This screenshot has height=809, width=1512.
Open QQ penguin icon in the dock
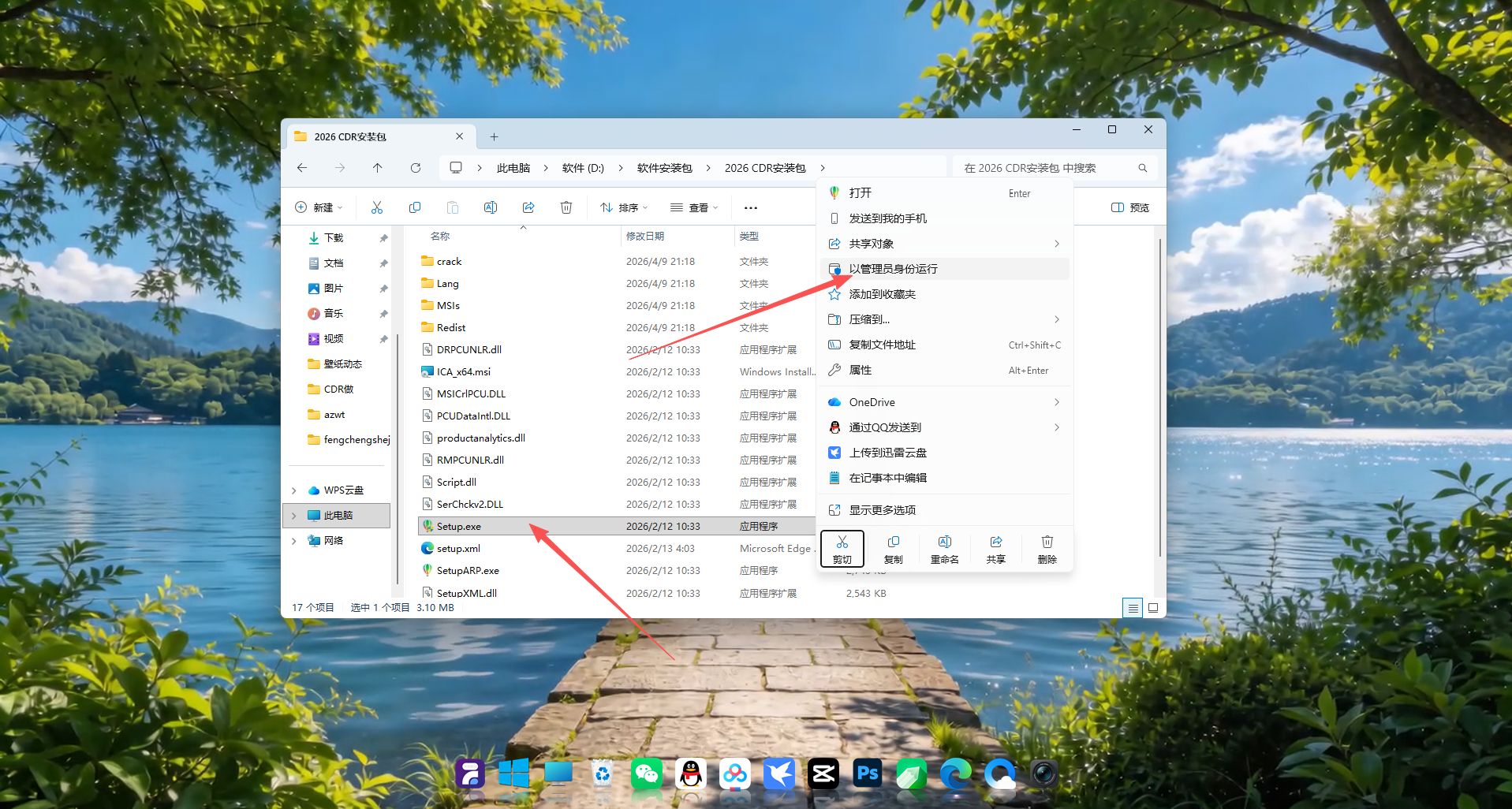[x=691, y=774]
